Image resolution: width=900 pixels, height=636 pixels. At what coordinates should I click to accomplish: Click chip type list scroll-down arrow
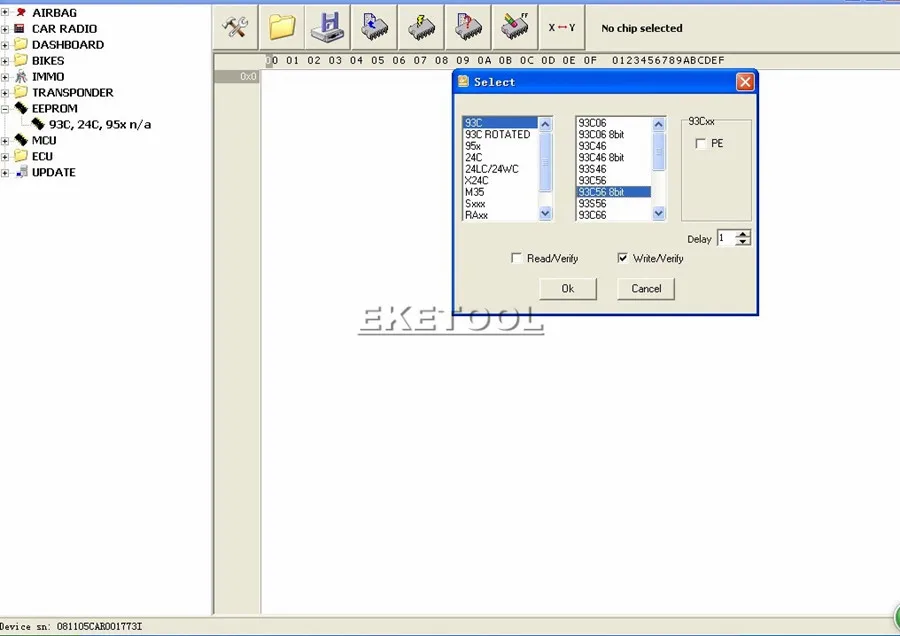(658, 214)
